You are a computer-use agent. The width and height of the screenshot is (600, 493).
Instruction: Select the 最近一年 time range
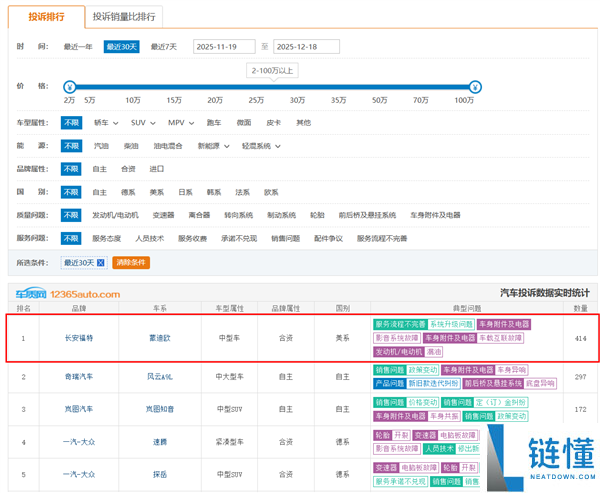[79, 47]
